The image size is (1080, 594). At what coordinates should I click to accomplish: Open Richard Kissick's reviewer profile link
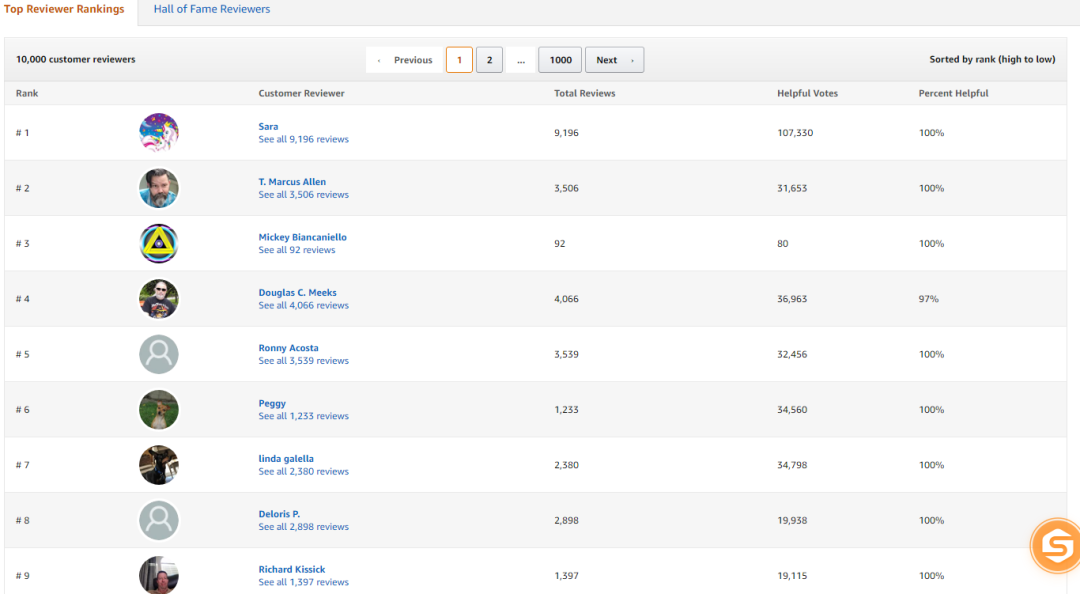(291, 569)
